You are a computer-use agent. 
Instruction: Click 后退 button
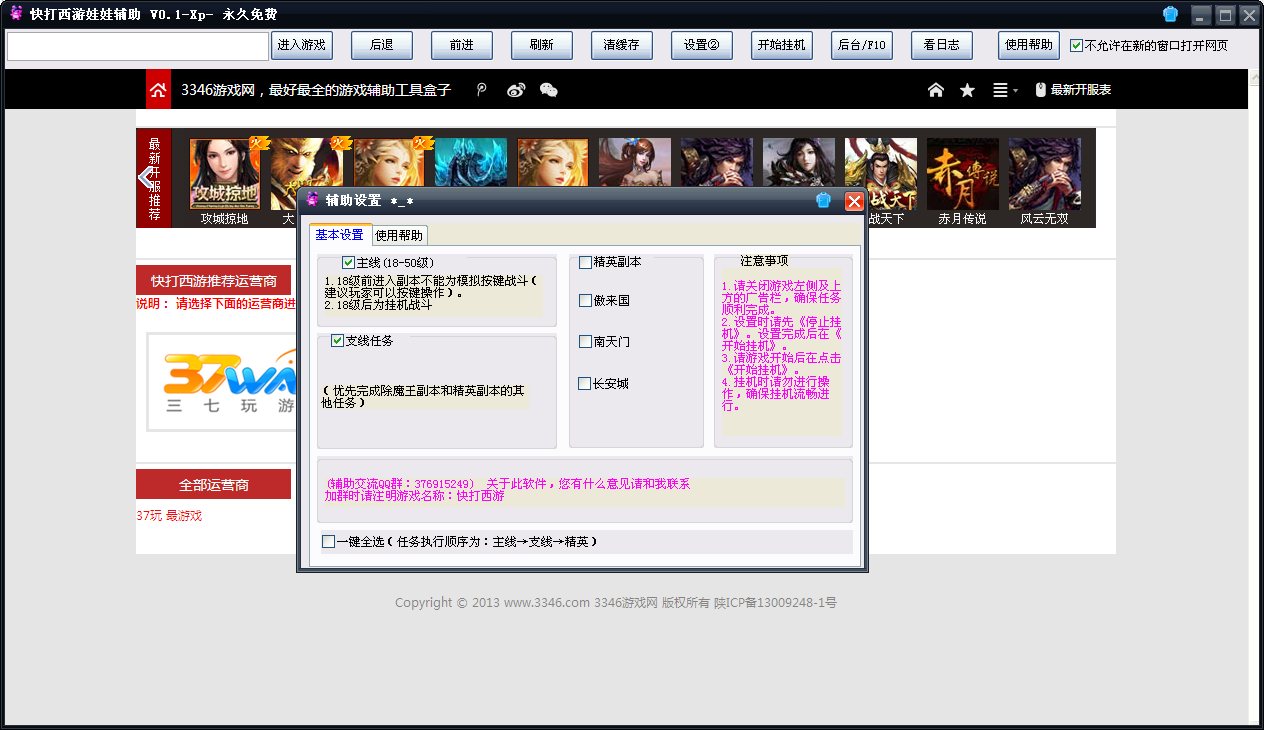click(x=382, y=45)
